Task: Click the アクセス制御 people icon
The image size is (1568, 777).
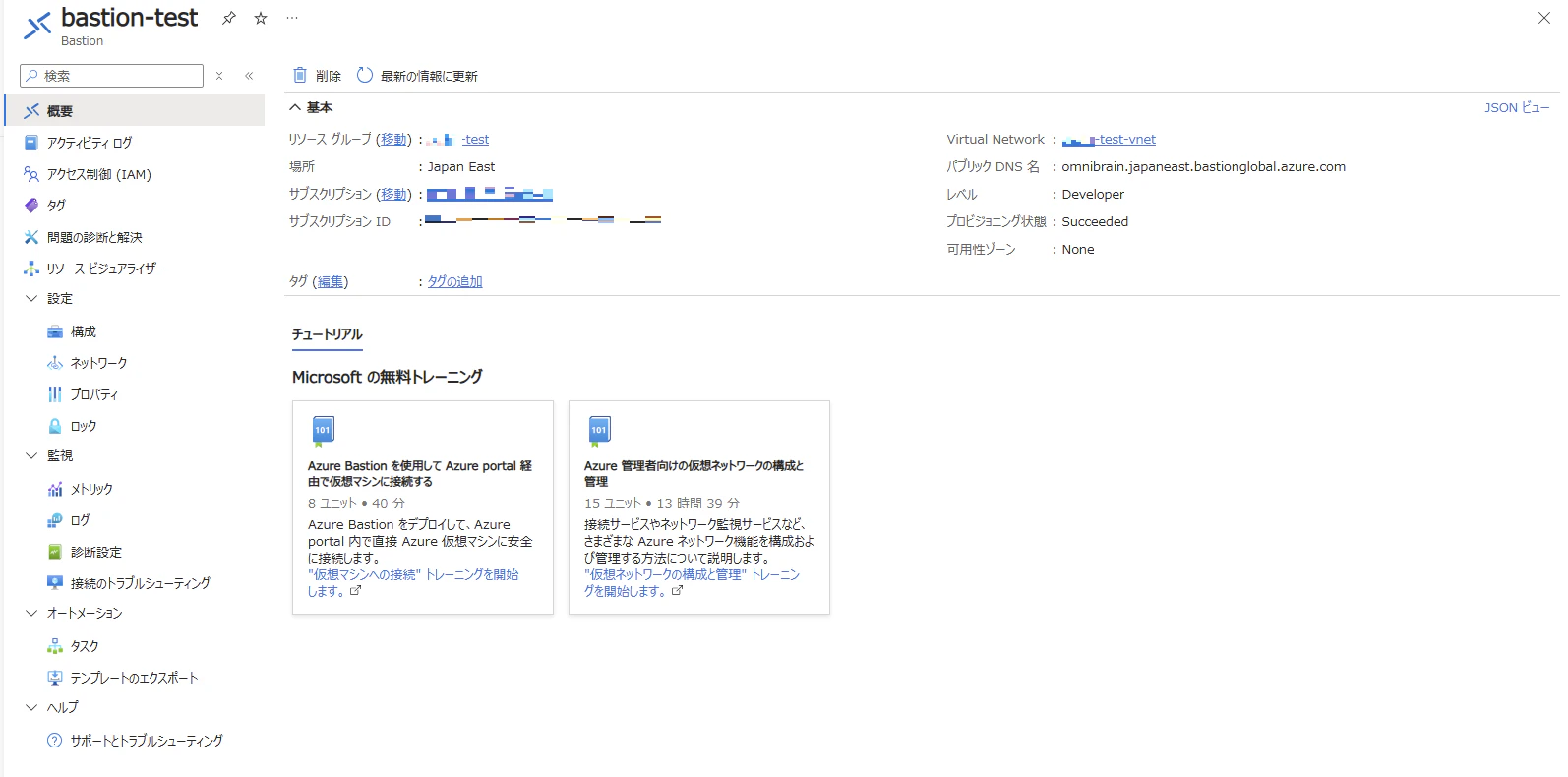Action: pyautogui.click(x=31, y=174)
